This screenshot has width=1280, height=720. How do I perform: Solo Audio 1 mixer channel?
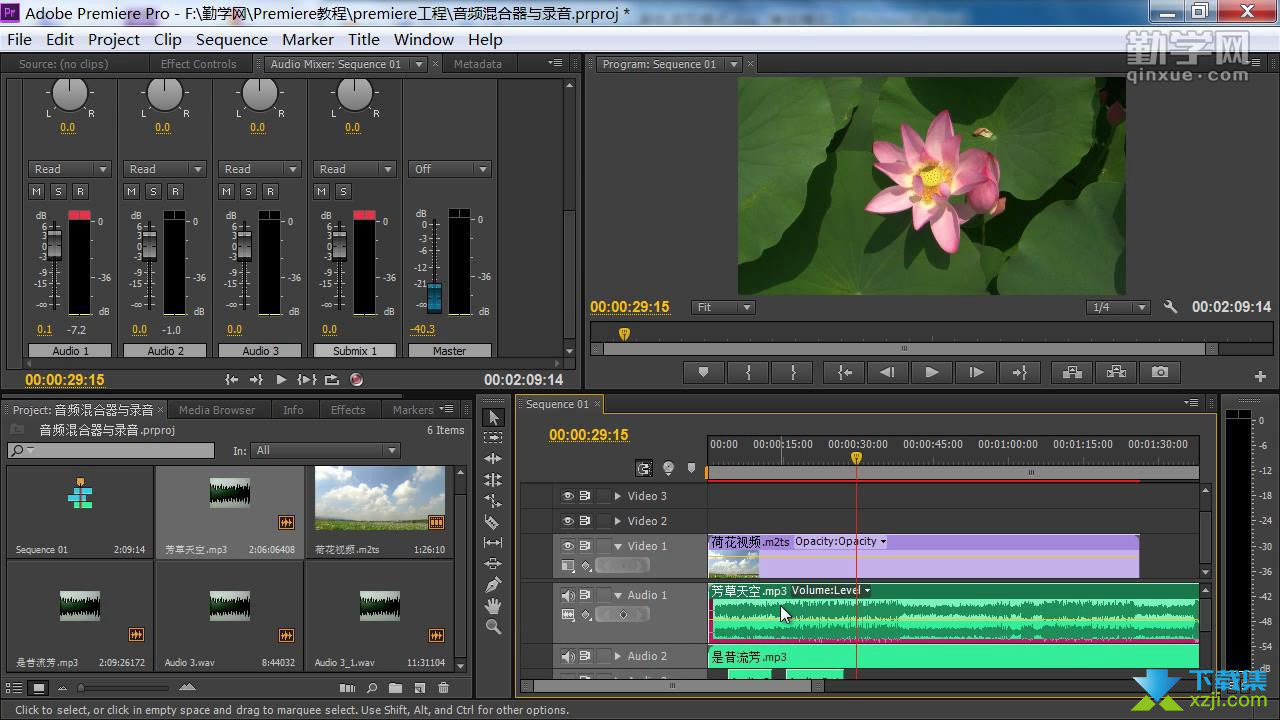tap(59, 192)
